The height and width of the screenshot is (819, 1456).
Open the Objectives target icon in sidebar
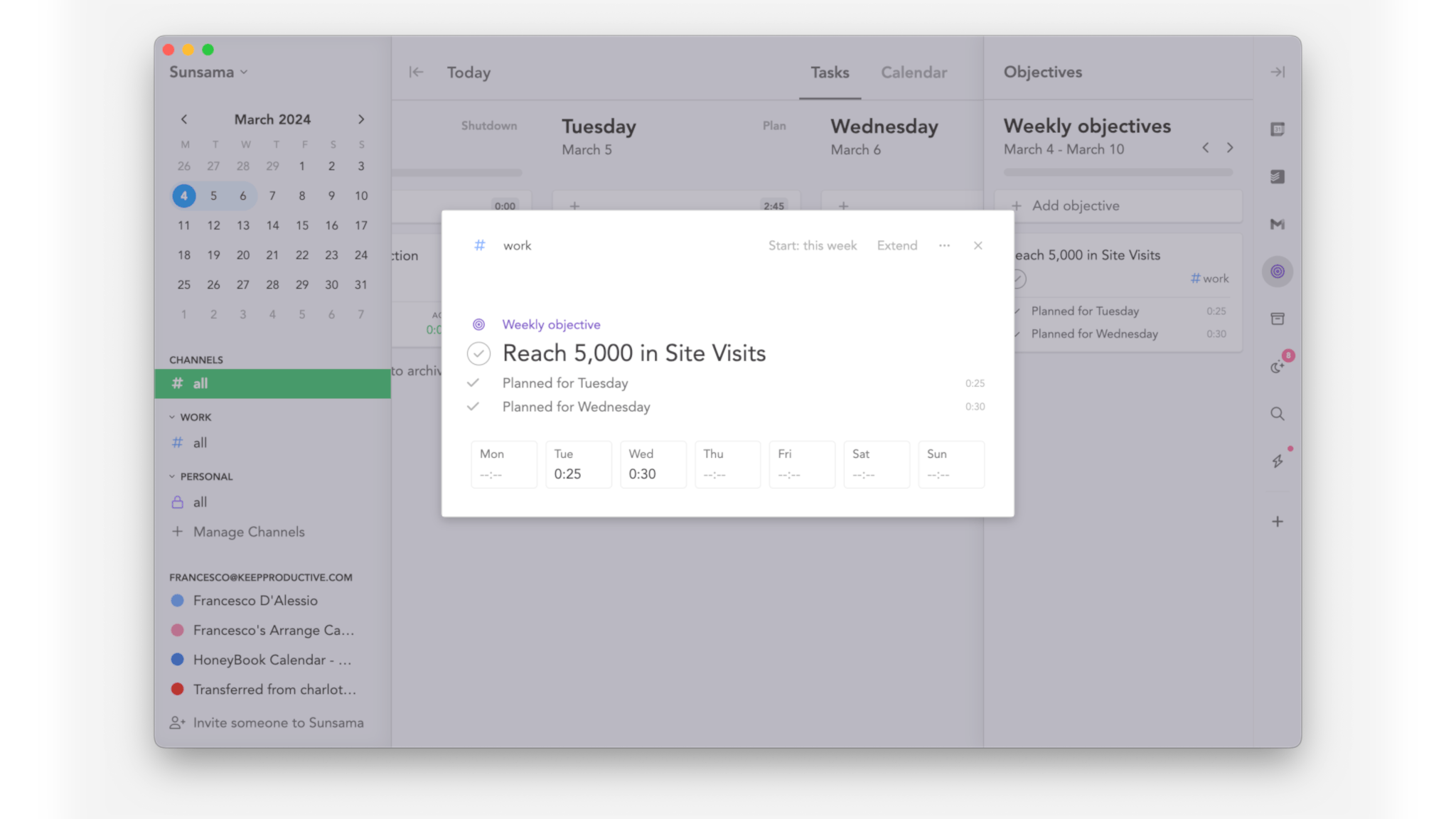1277,272
